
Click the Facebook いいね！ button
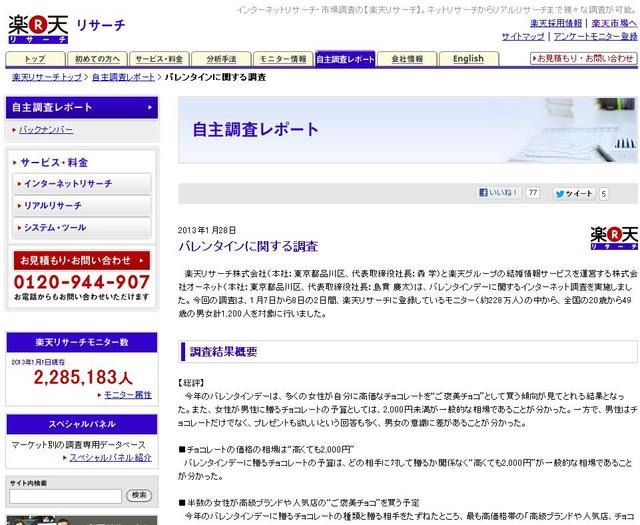pyautogui.click(x=498, y=192)
